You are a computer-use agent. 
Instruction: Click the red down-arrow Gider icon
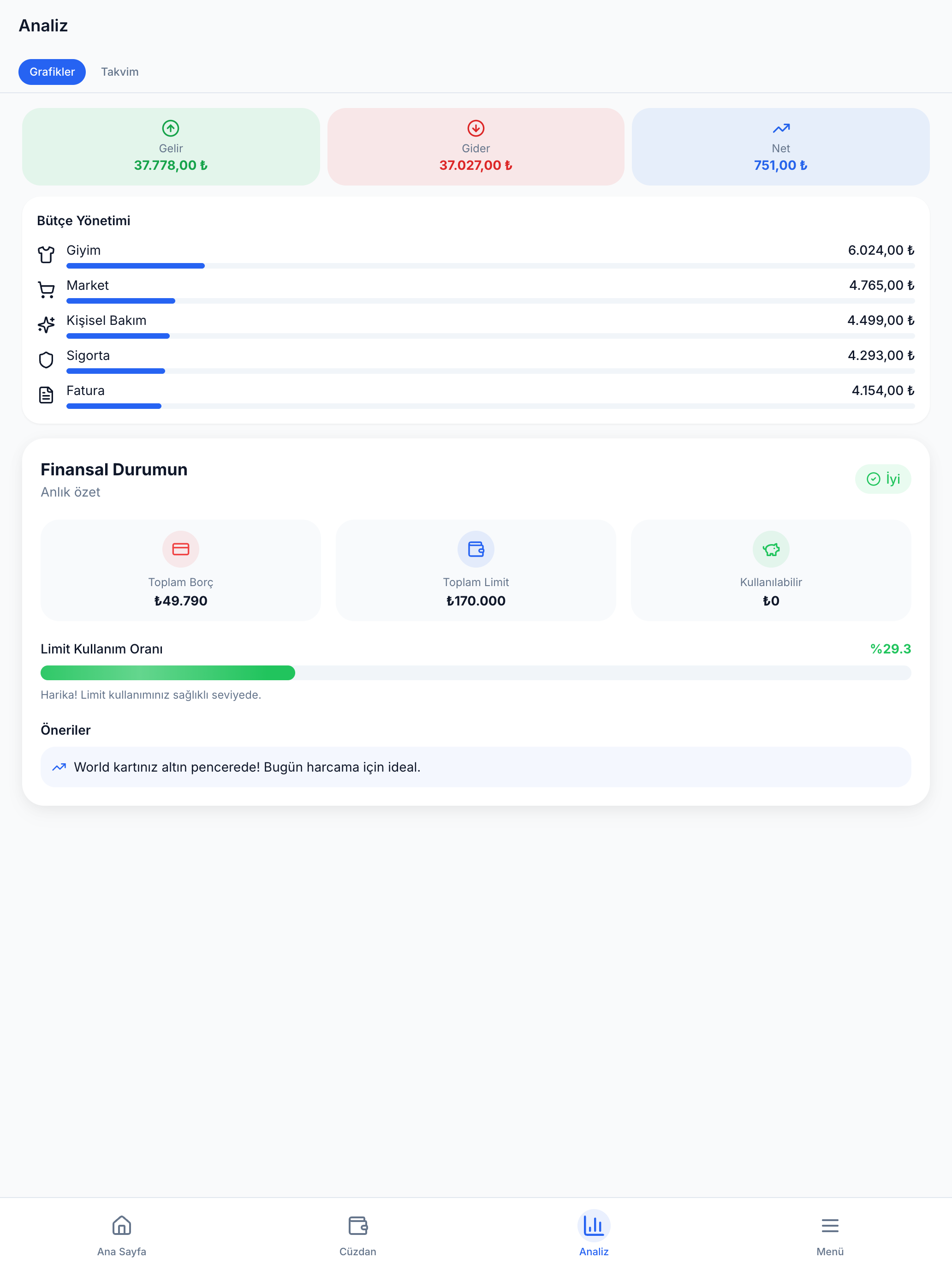476,128
